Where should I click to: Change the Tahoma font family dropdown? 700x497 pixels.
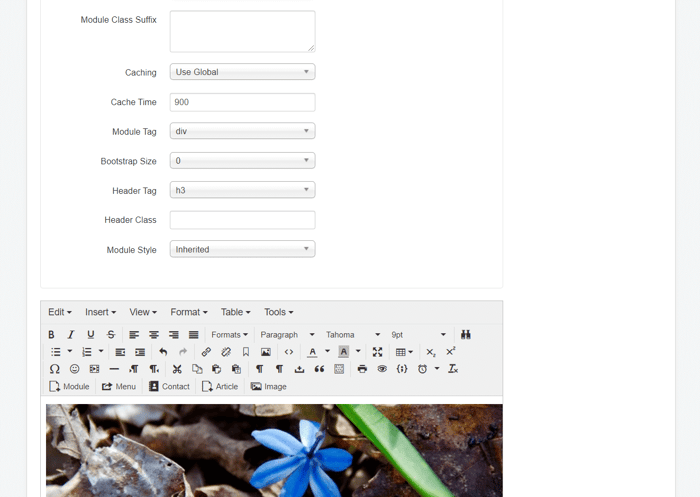[x=353, y=334]
